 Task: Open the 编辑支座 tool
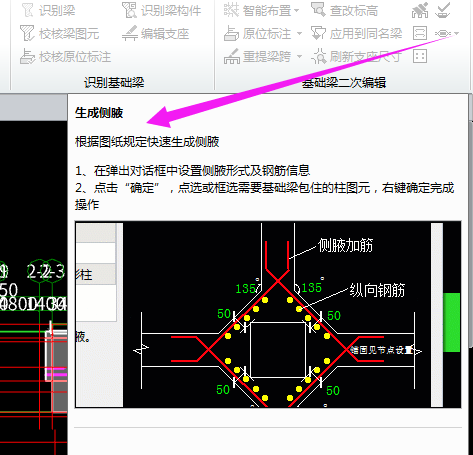pos(155,33)
